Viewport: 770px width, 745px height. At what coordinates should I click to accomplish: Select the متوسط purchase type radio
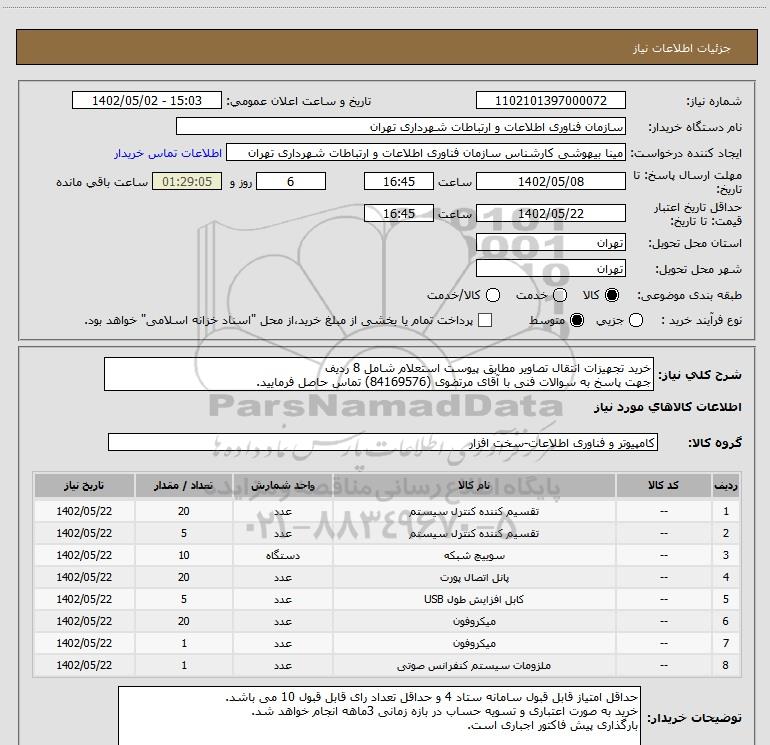[x=577, y=320]
